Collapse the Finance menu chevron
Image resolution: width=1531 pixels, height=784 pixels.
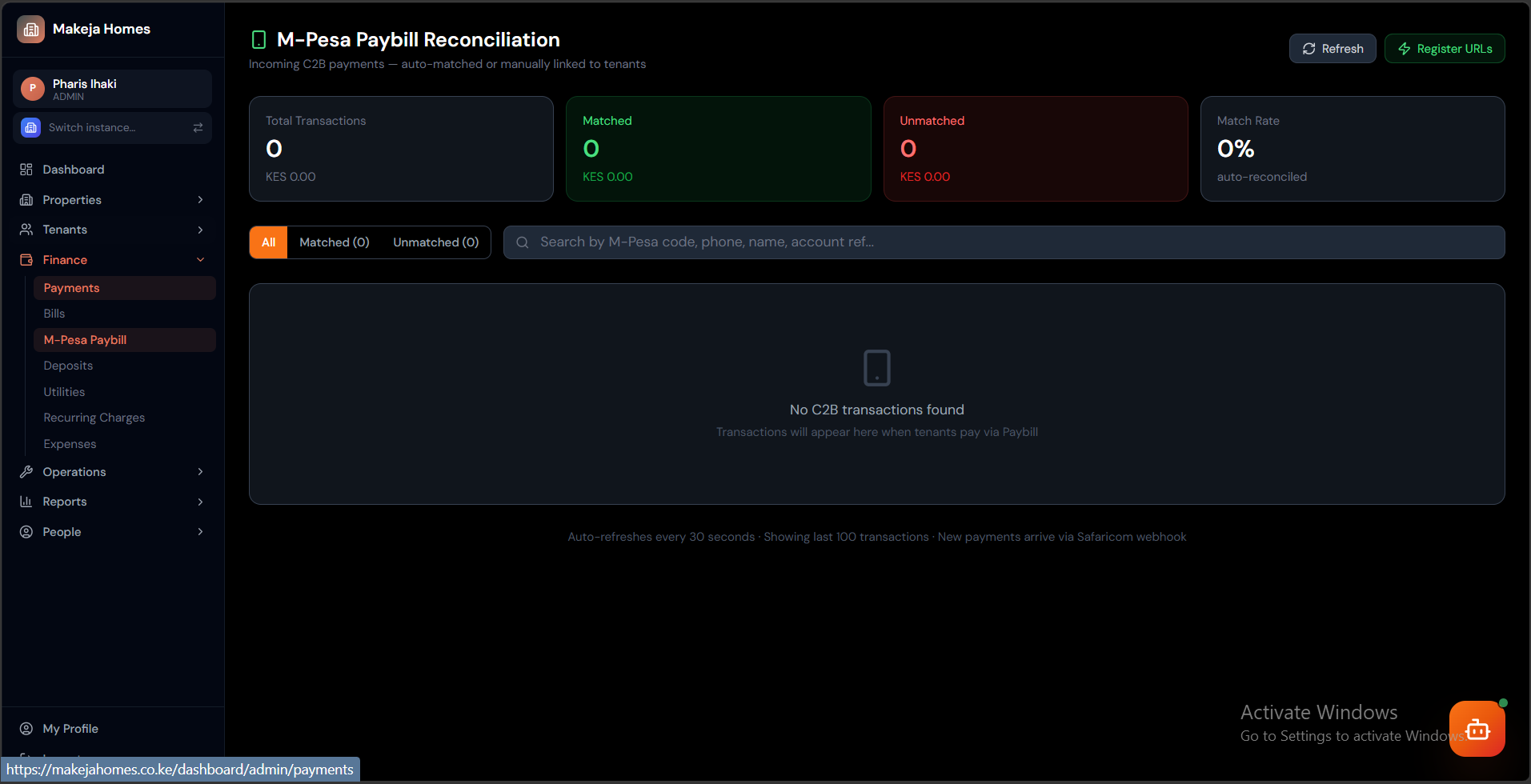point(200,260)
